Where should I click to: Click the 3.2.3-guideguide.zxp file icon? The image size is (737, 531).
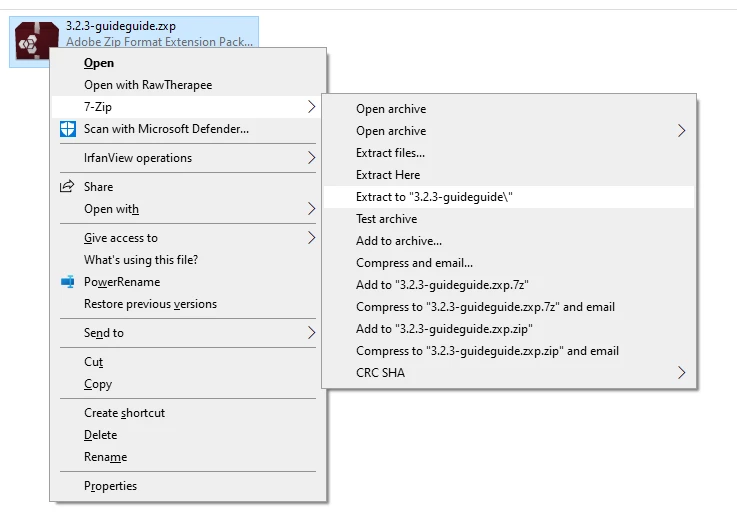37,41
